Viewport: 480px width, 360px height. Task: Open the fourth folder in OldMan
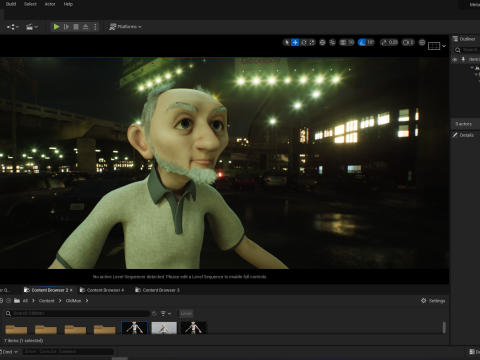coord(104,329)
